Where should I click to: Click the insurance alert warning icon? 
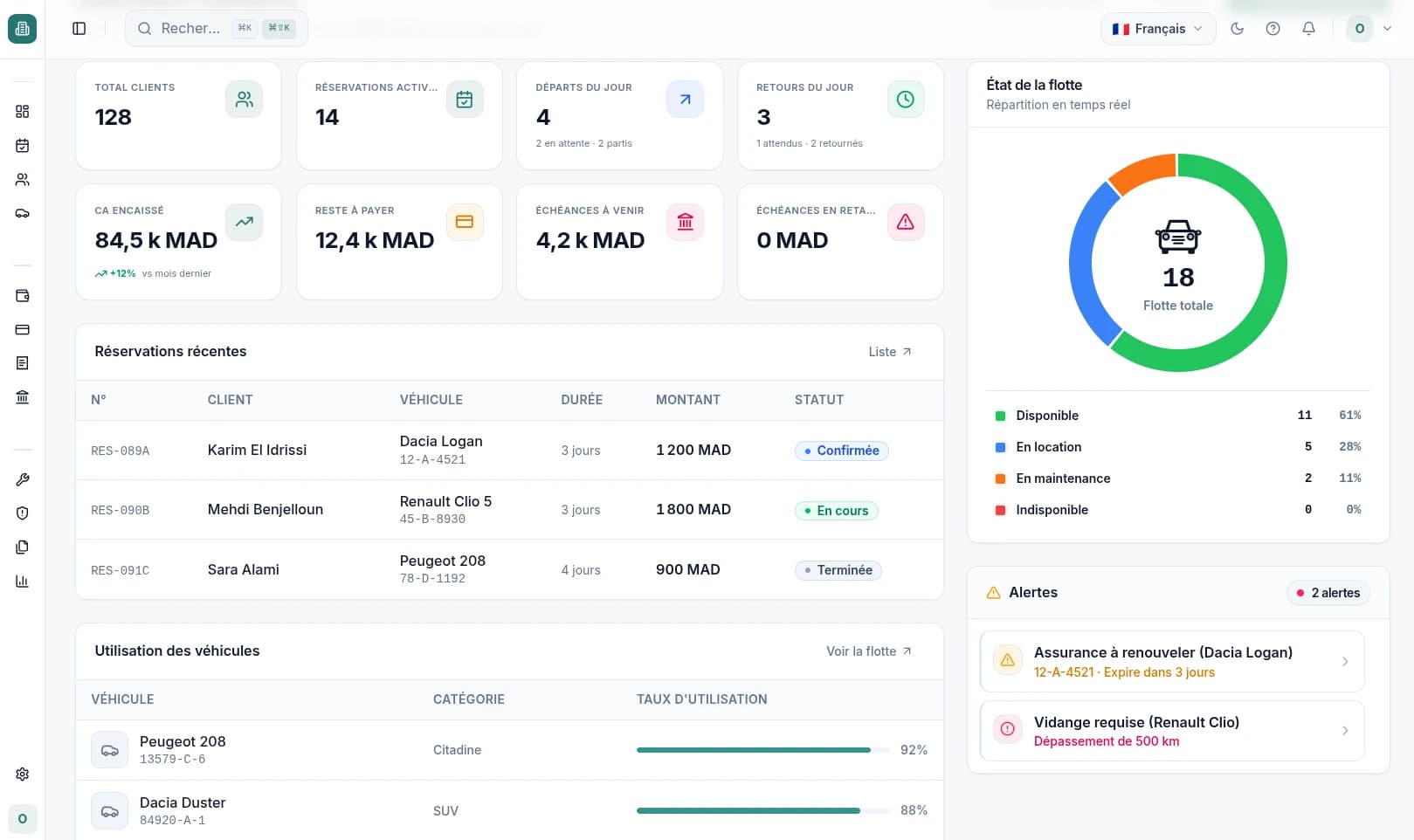click(x=1007, y=660)
